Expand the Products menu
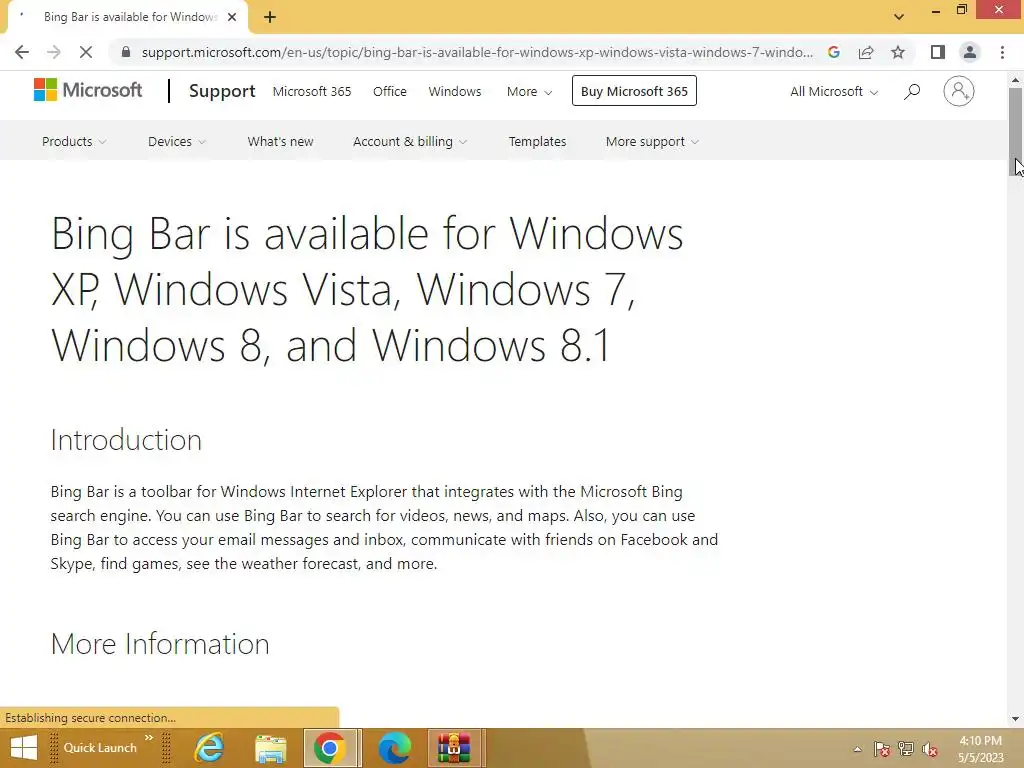 74,141
